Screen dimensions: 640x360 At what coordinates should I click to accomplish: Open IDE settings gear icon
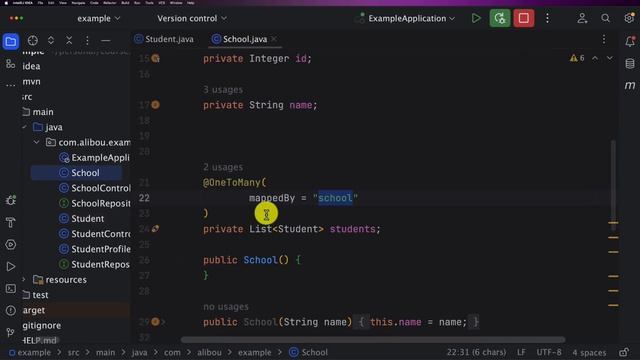629,18
